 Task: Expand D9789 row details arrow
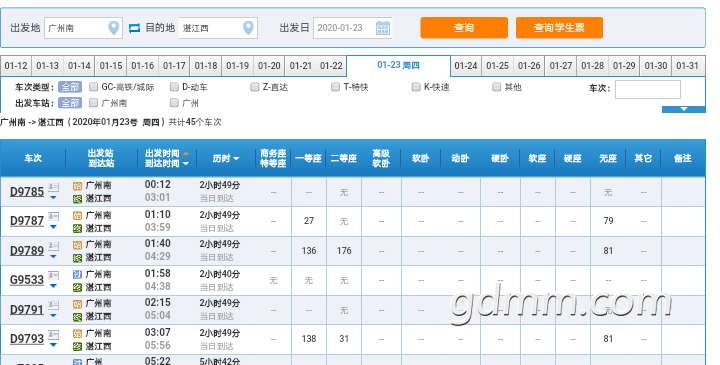point(53,257)
